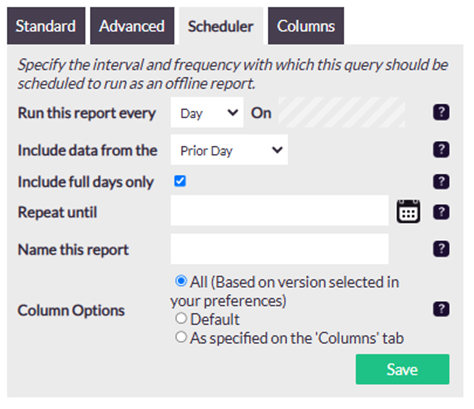Screen dimensions: 474x409
Task: Focus the Name this report field
Action: click(280, 249)
